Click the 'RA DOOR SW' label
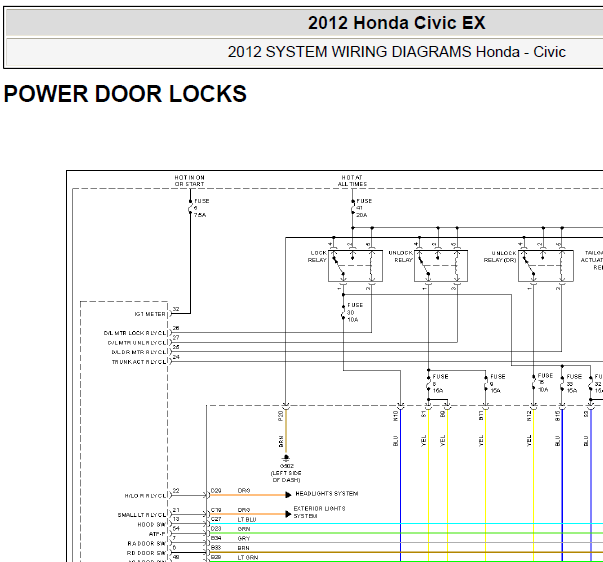 pyautogui.click(x=147, y=544)
